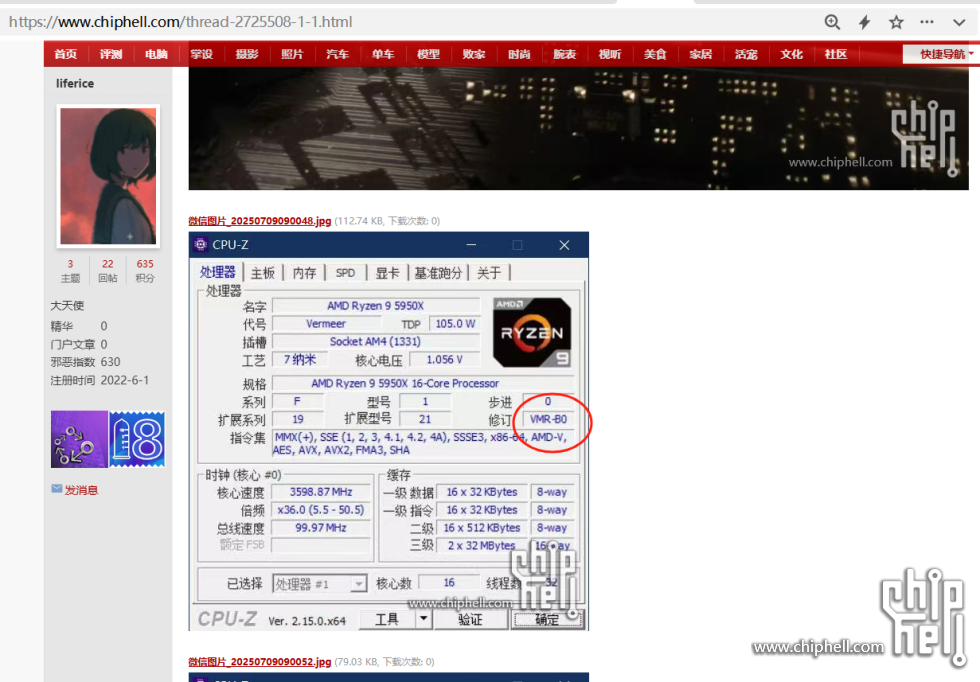This screenshot has width=980, height=682.
Task: Click the Socket AM4 (1331) value
Action: point(376,341)
